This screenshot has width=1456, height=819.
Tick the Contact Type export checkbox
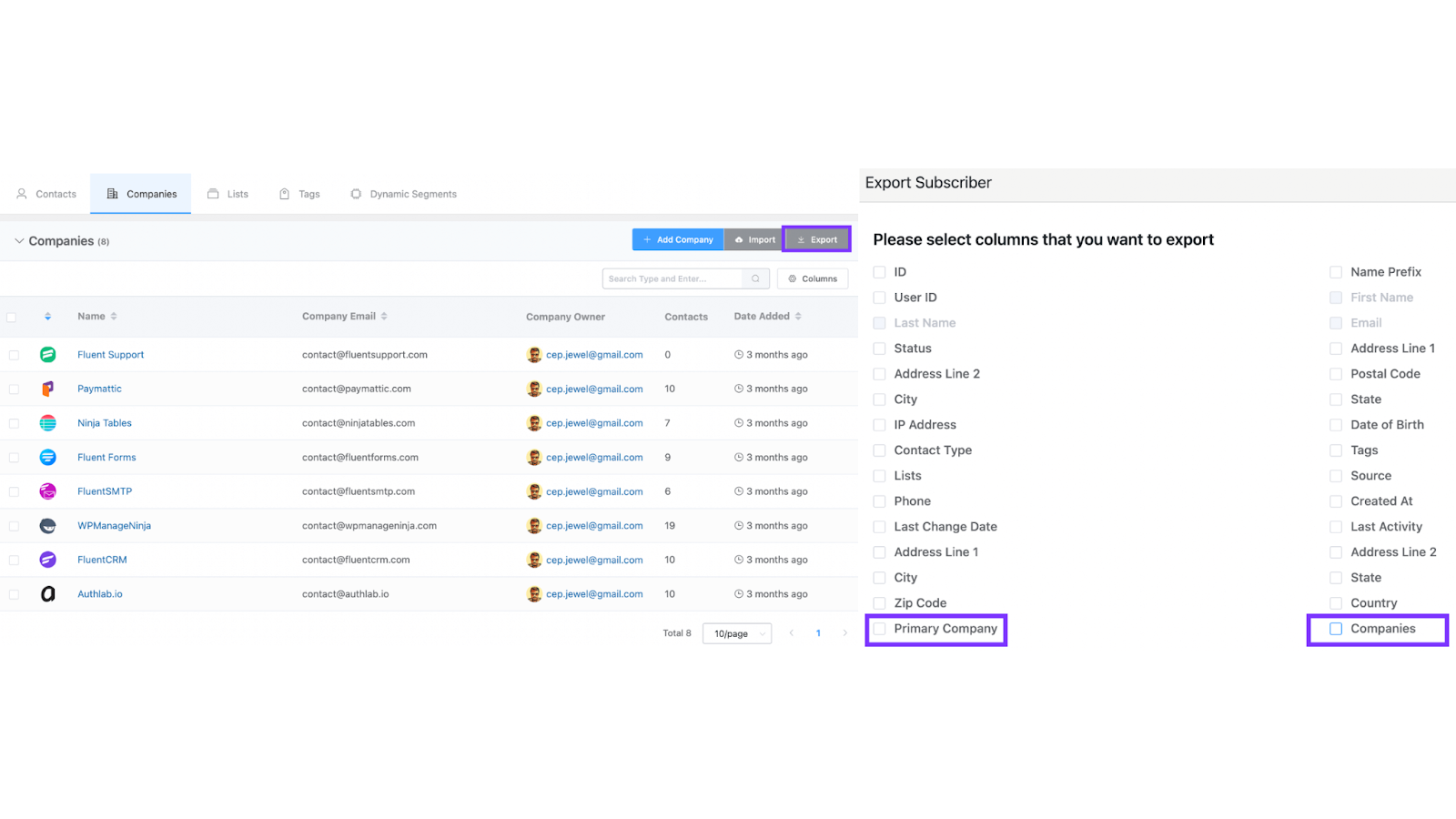coord(879,450)
